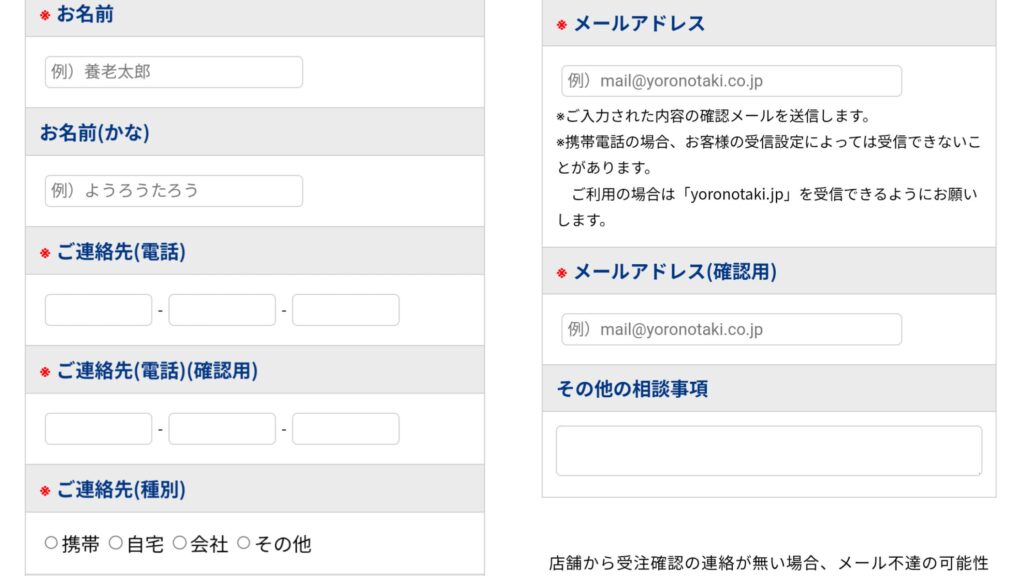Screen dimensions: 1024x576
Task: Click the メールアドレス(確認用) confirmation input
Action: tap(731, 329)
